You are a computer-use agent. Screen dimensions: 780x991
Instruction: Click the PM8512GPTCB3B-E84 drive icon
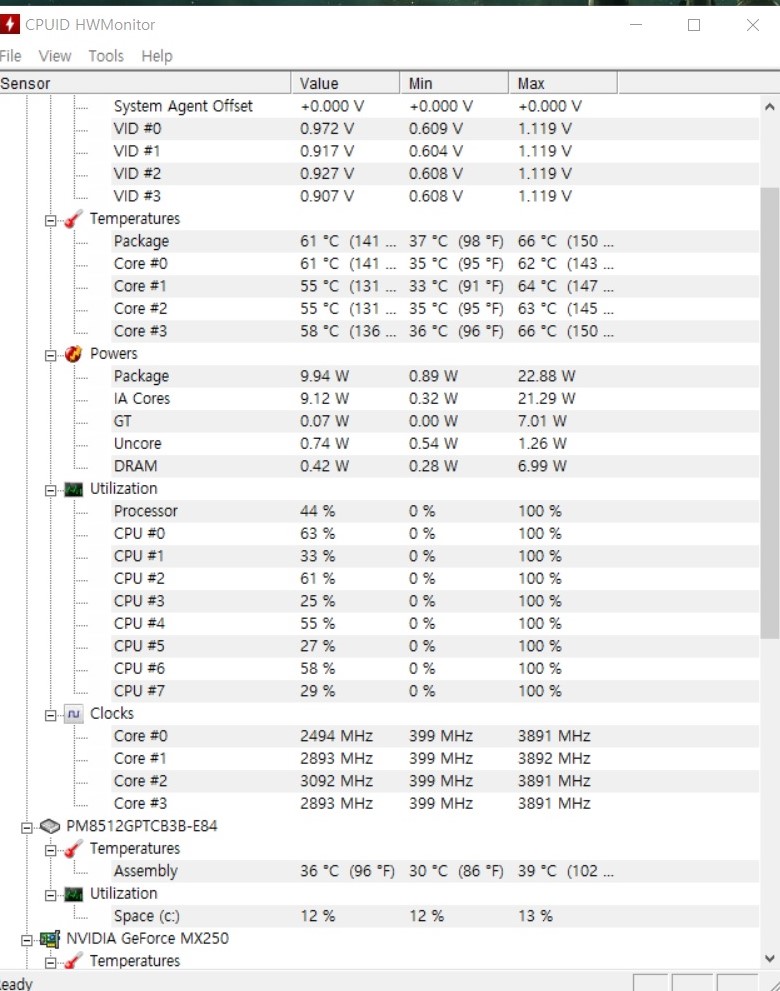[50, 827]
